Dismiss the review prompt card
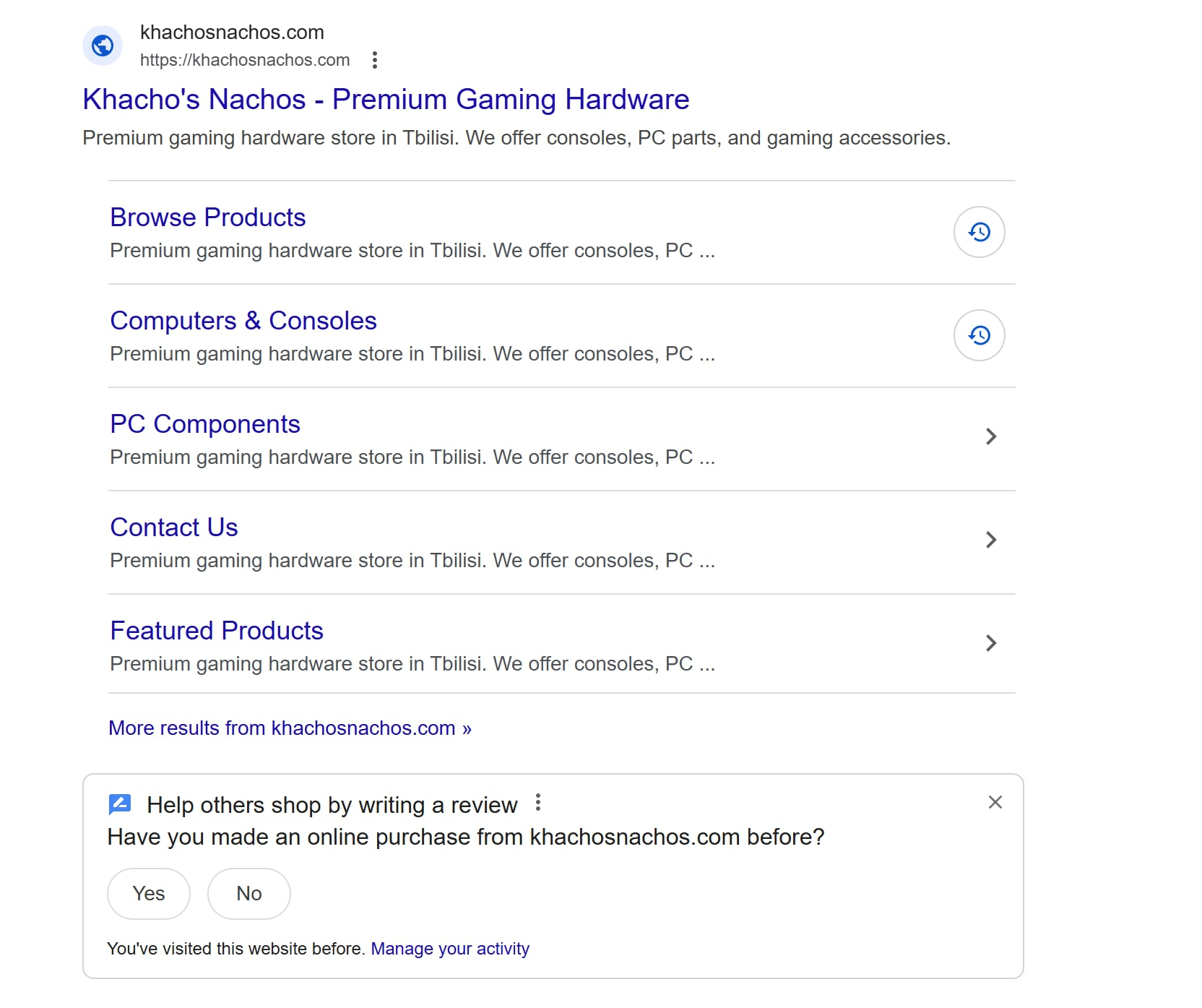This screenshot has height=1008, width=1202. pos(995,802)
